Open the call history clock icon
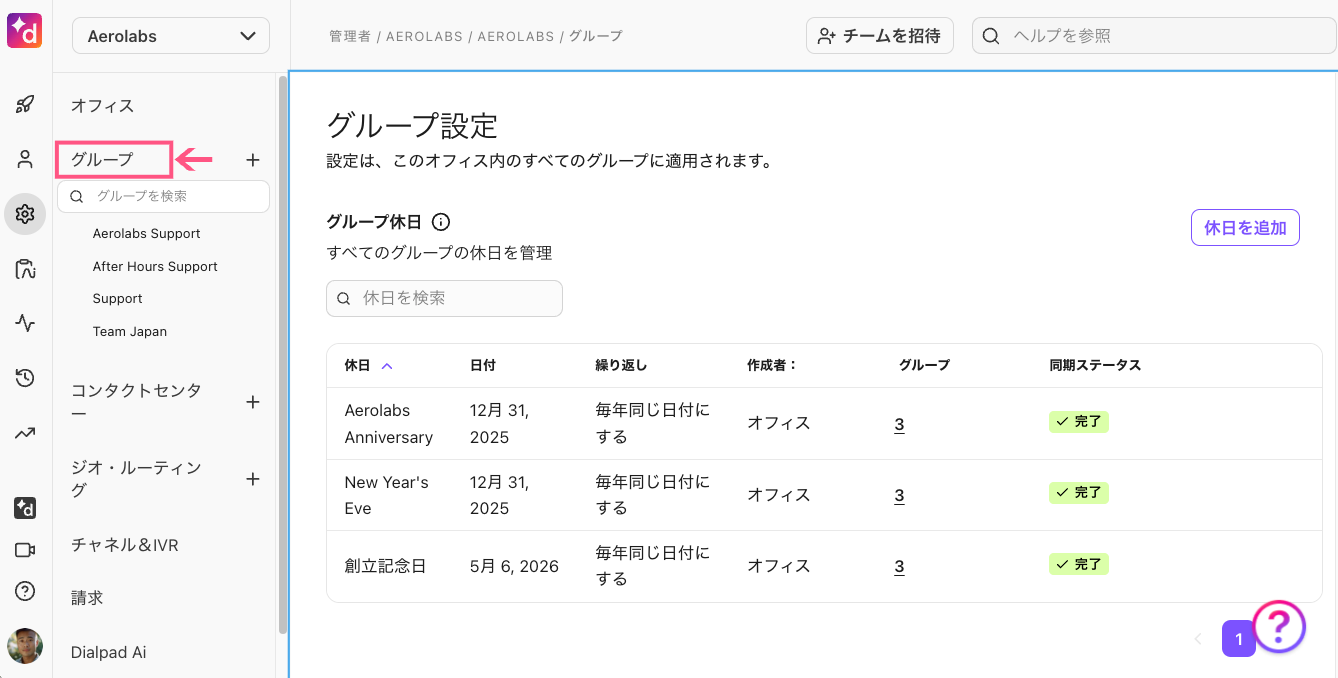Screen dimensions: 1338x678 tap(25, 378)
